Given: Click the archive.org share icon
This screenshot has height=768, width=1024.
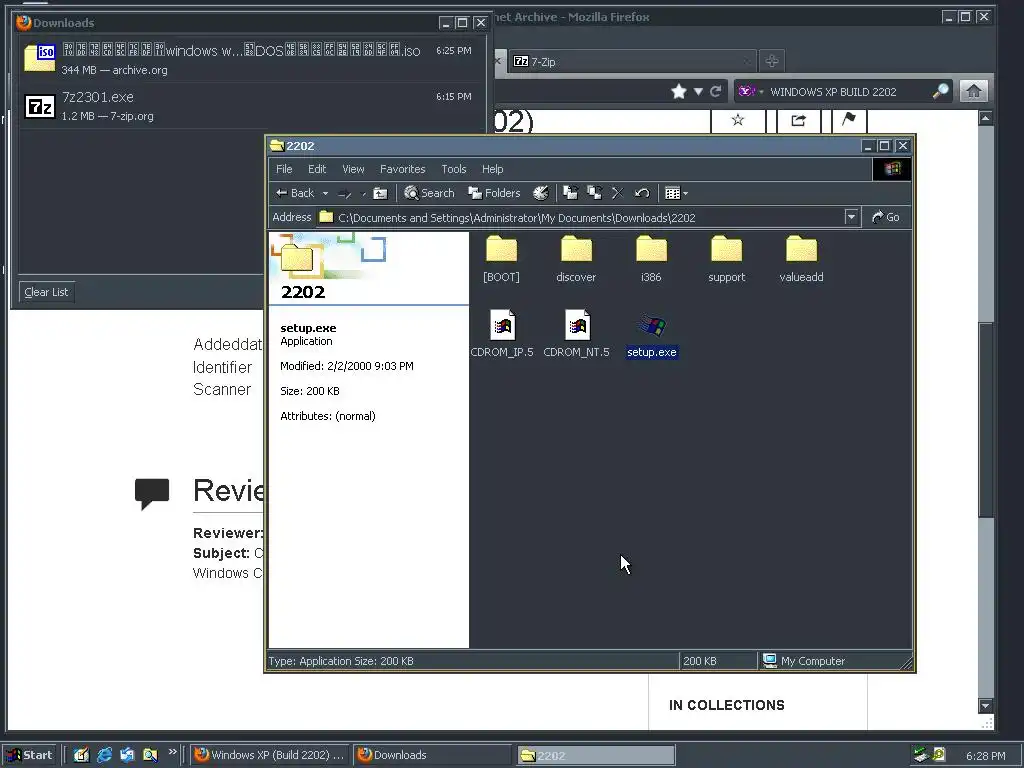Looking at the screenshot, I should pos(798,120).
